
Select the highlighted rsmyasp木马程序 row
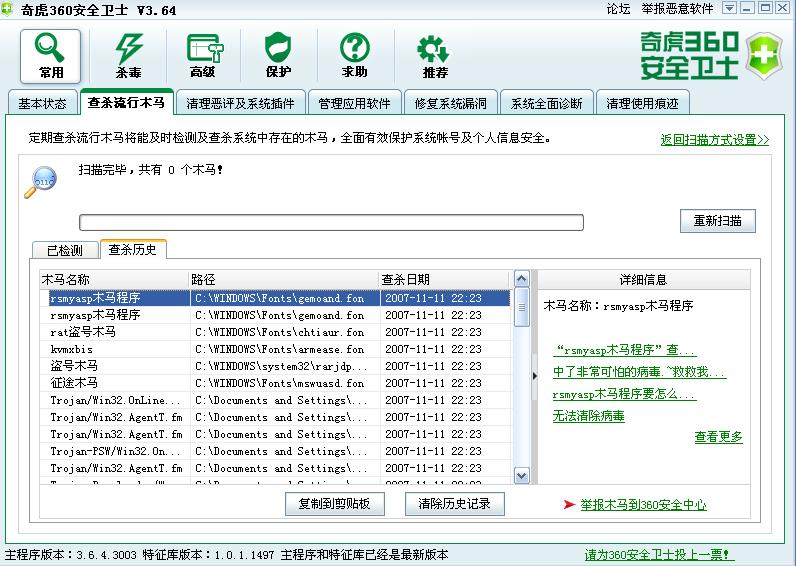click(279, 298)
